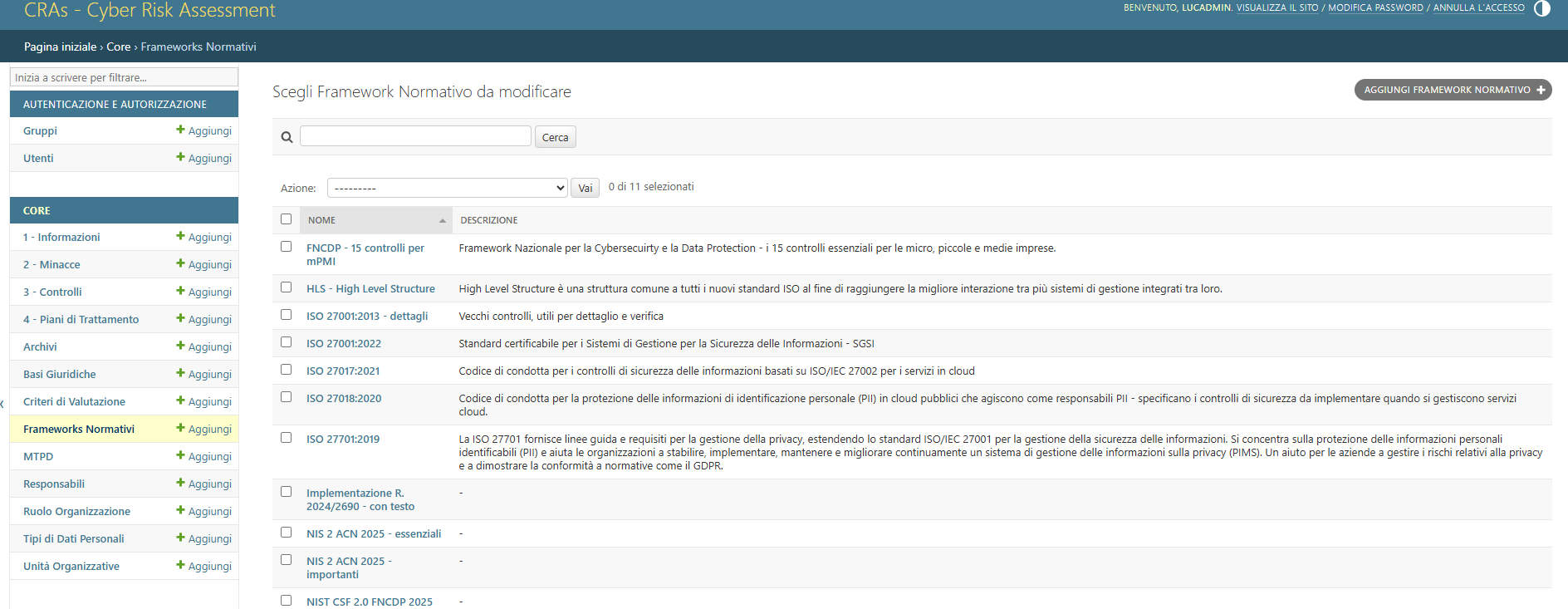This screenshot has height=609, width=1568.
Task: Sort by the Descrizione column header
Action: [x=489, y=220]
